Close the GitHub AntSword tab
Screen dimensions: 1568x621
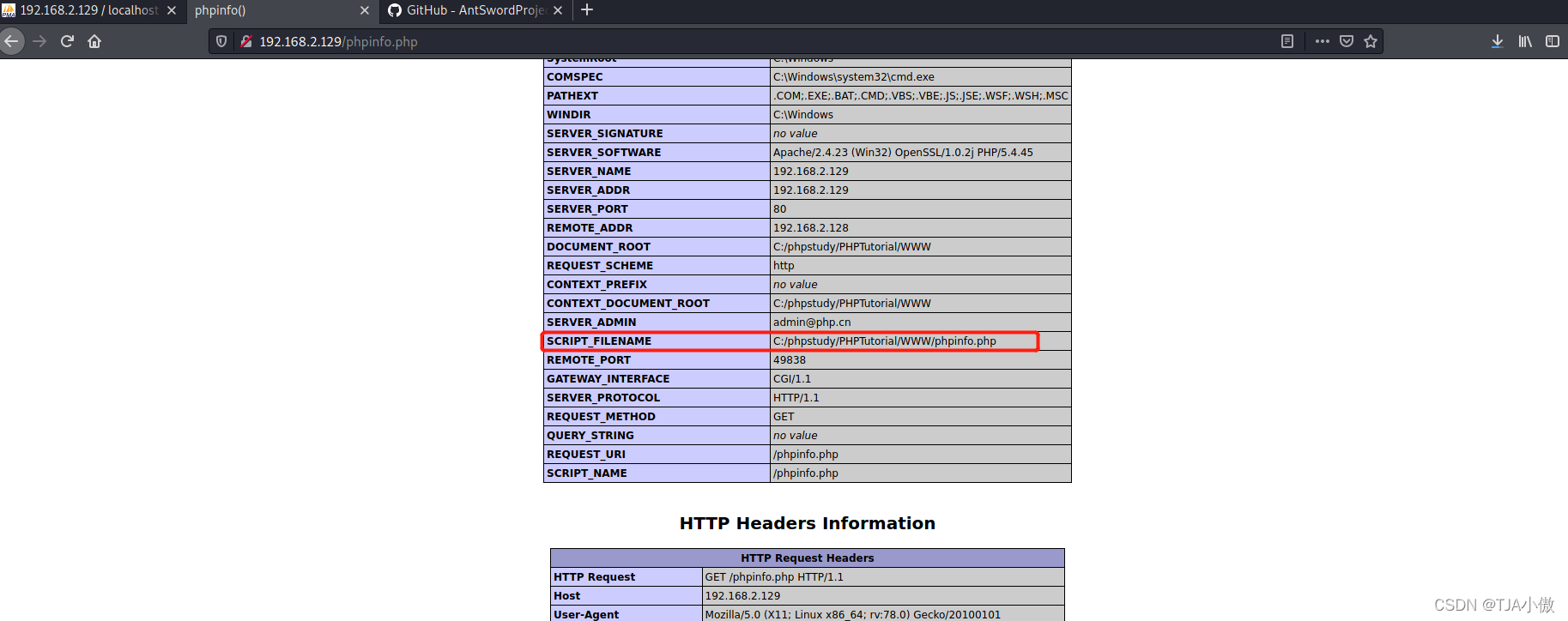(558, 10)
